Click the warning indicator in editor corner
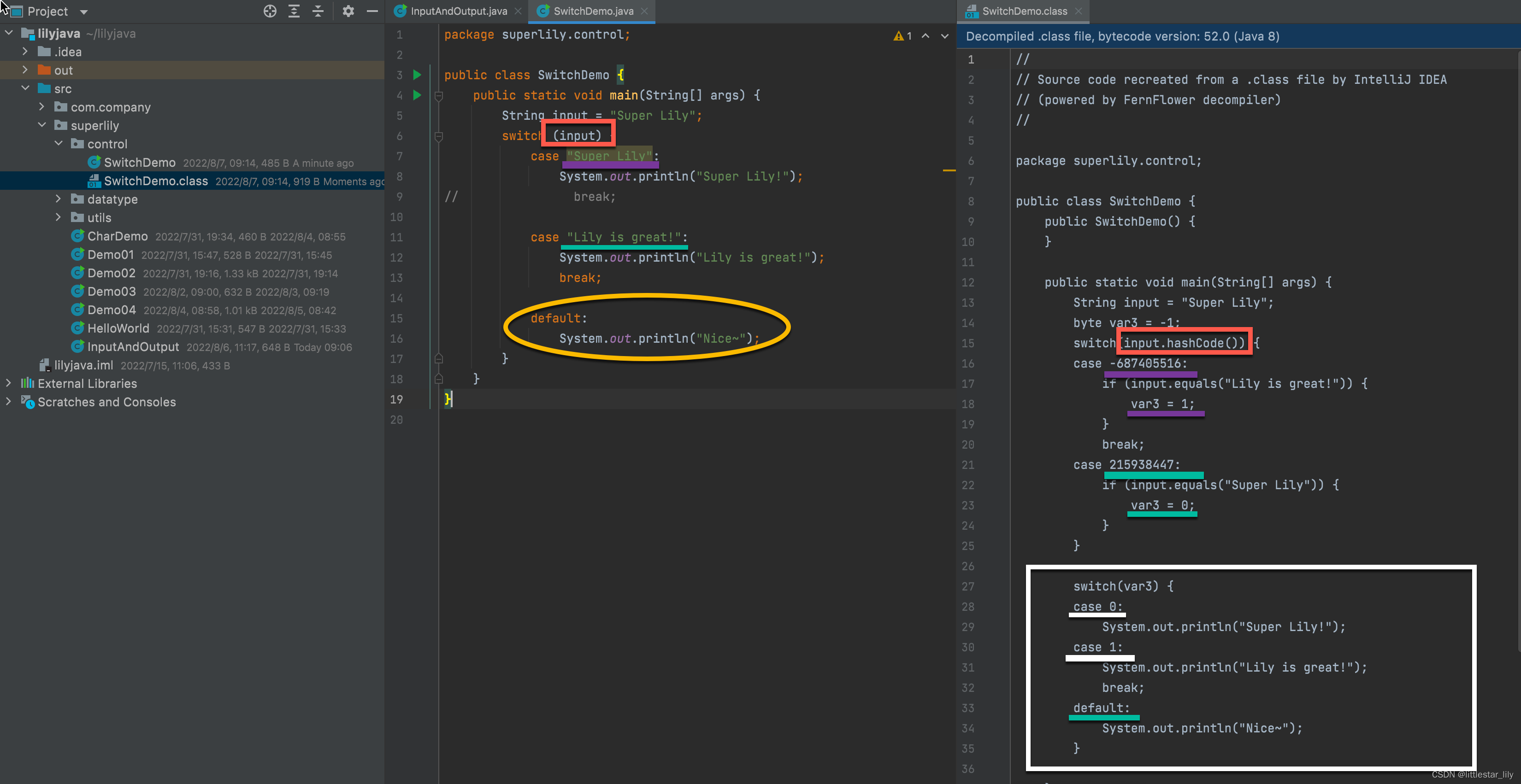 (902, 36)
